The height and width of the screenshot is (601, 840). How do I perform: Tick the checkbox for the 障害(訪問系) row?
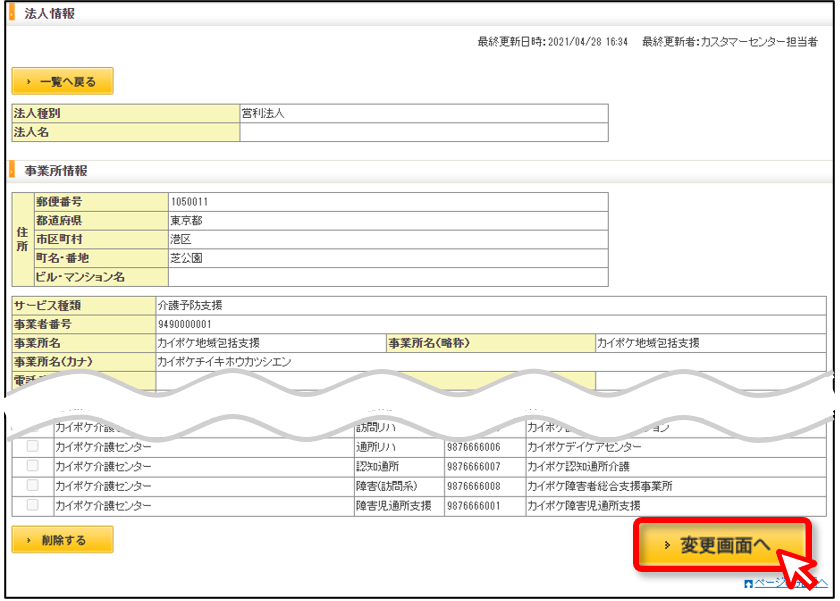pyautogui.click(x=33, y=485)
